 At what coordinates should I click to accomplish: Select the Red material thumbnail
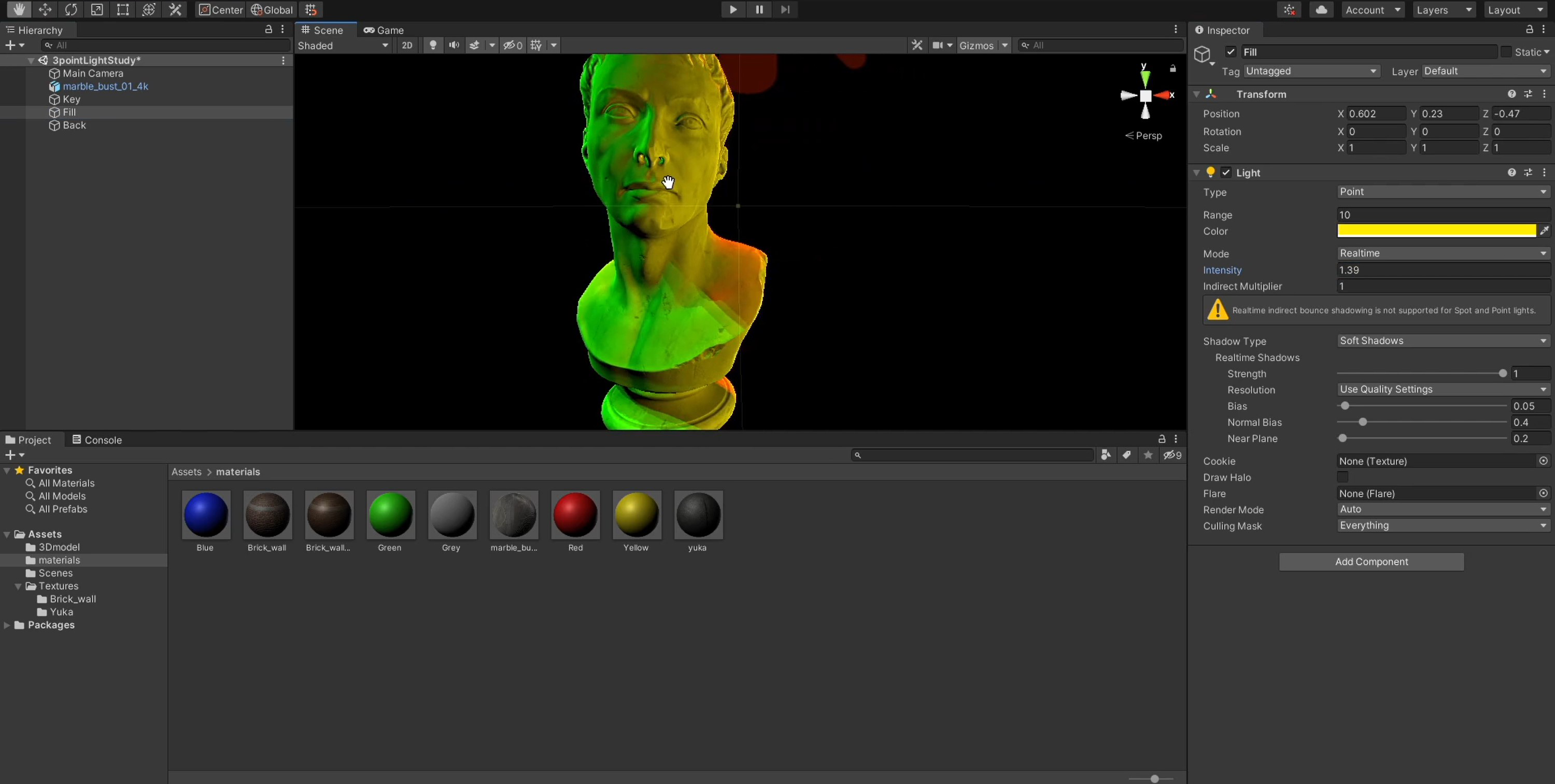tap(575, 515)
